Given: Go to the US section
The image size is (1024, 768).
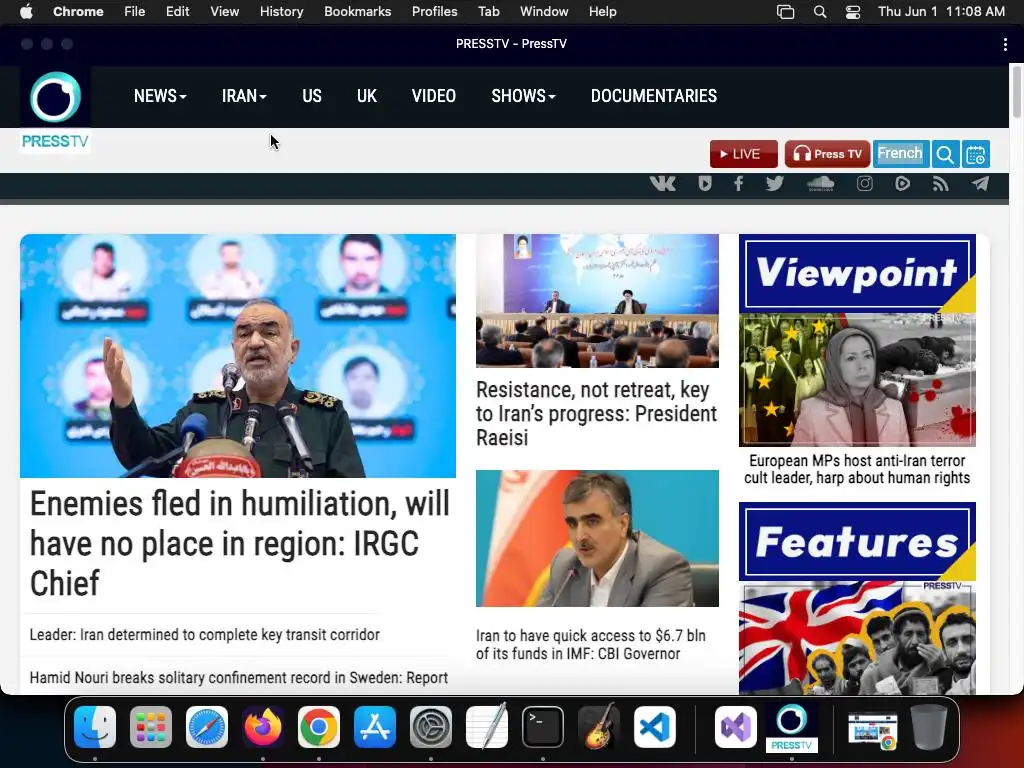Looking at the screenshot, I should 312,96.
